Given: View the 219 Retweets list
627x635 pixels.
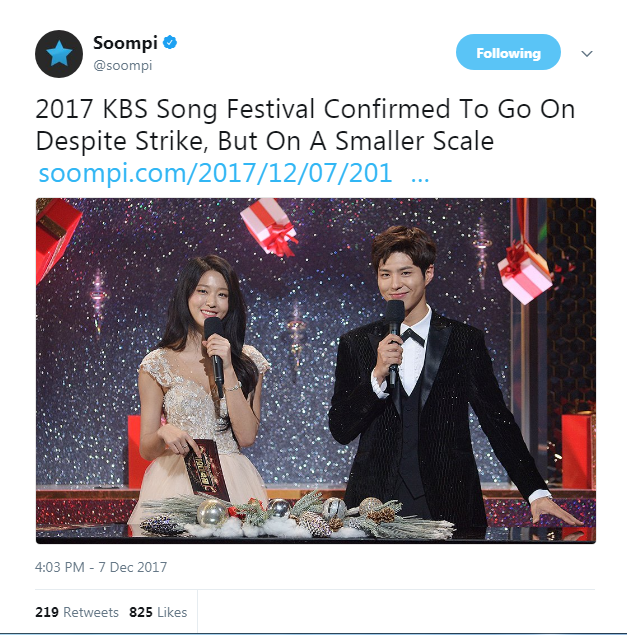Looking at the screenshot, I should [x=77, y=612].
